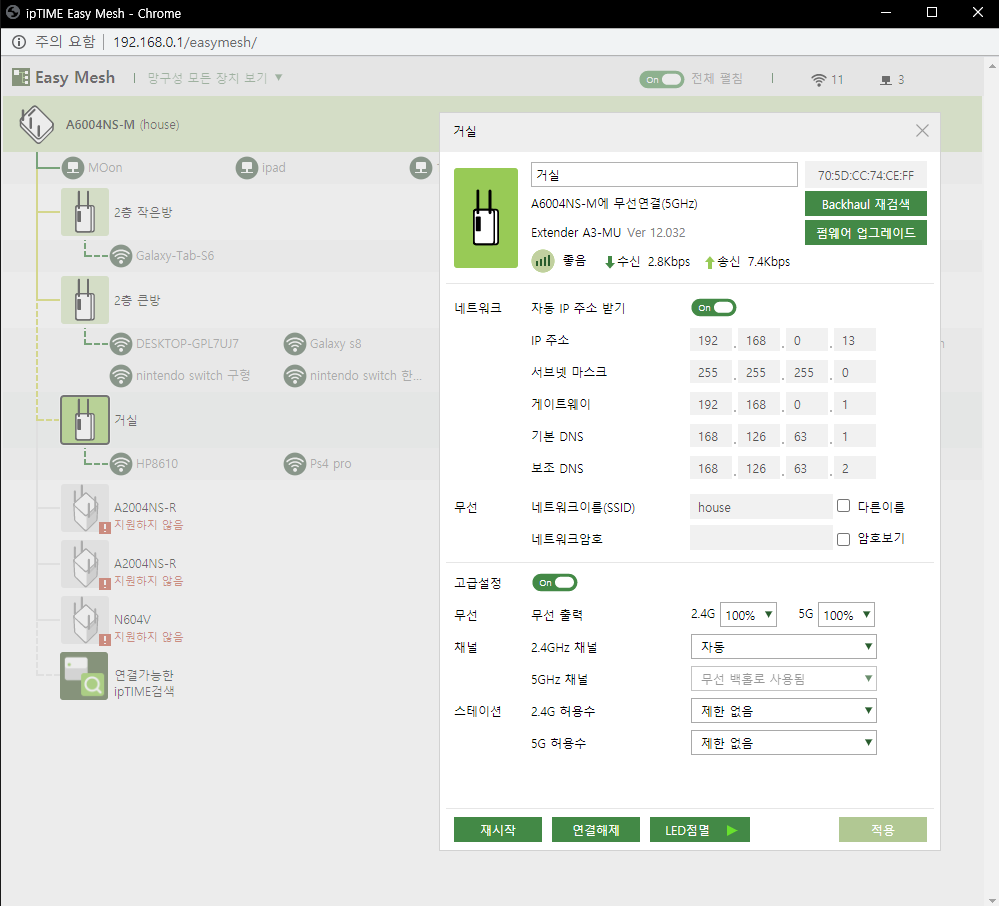The width and height of the screenshot is (999, 906).
Task: Click the site info icon in address bar
Action: (x=19, y=42)
